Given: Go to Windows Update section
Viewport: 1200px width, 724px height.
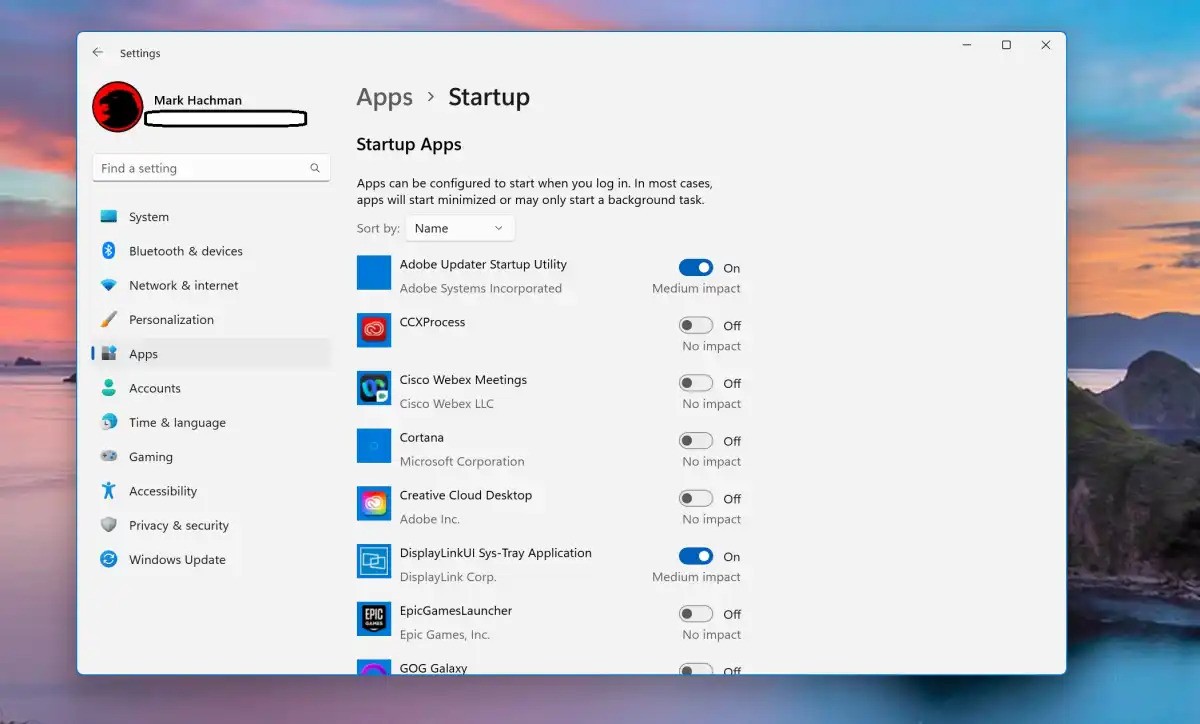Looking at the screenshot, I should click(177, 560).
